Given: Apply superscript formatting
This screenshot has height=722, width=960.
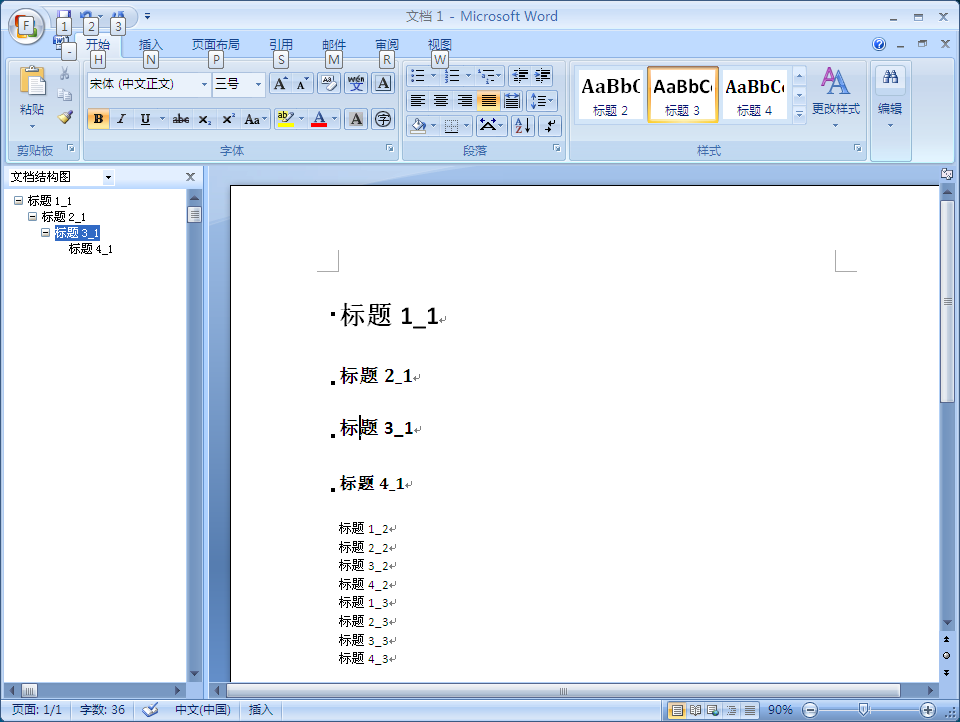Looking at the screenshot, I should 228,119.
